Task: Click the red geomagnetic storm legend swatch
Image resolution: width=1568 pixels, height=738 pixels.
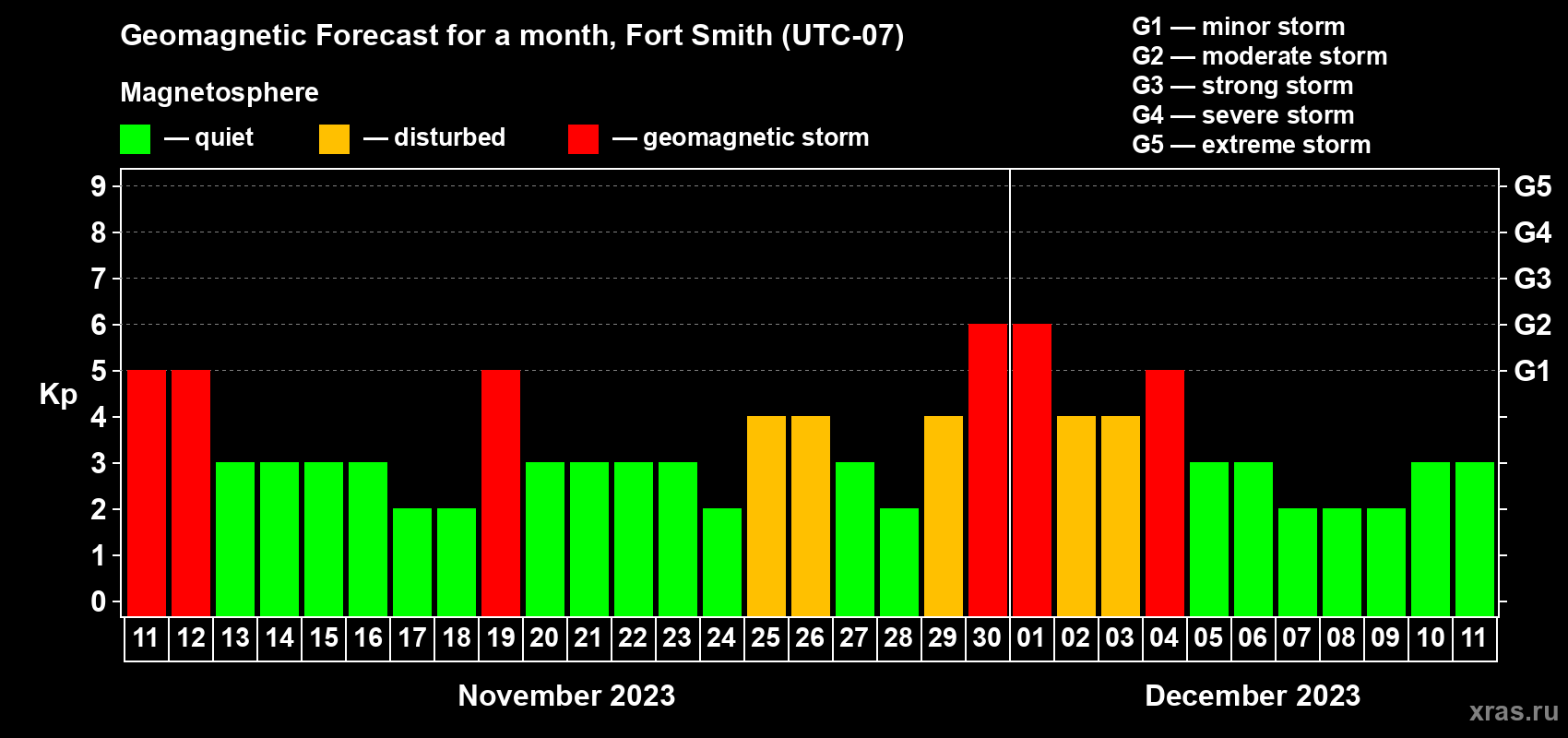Action: (583, 139)
